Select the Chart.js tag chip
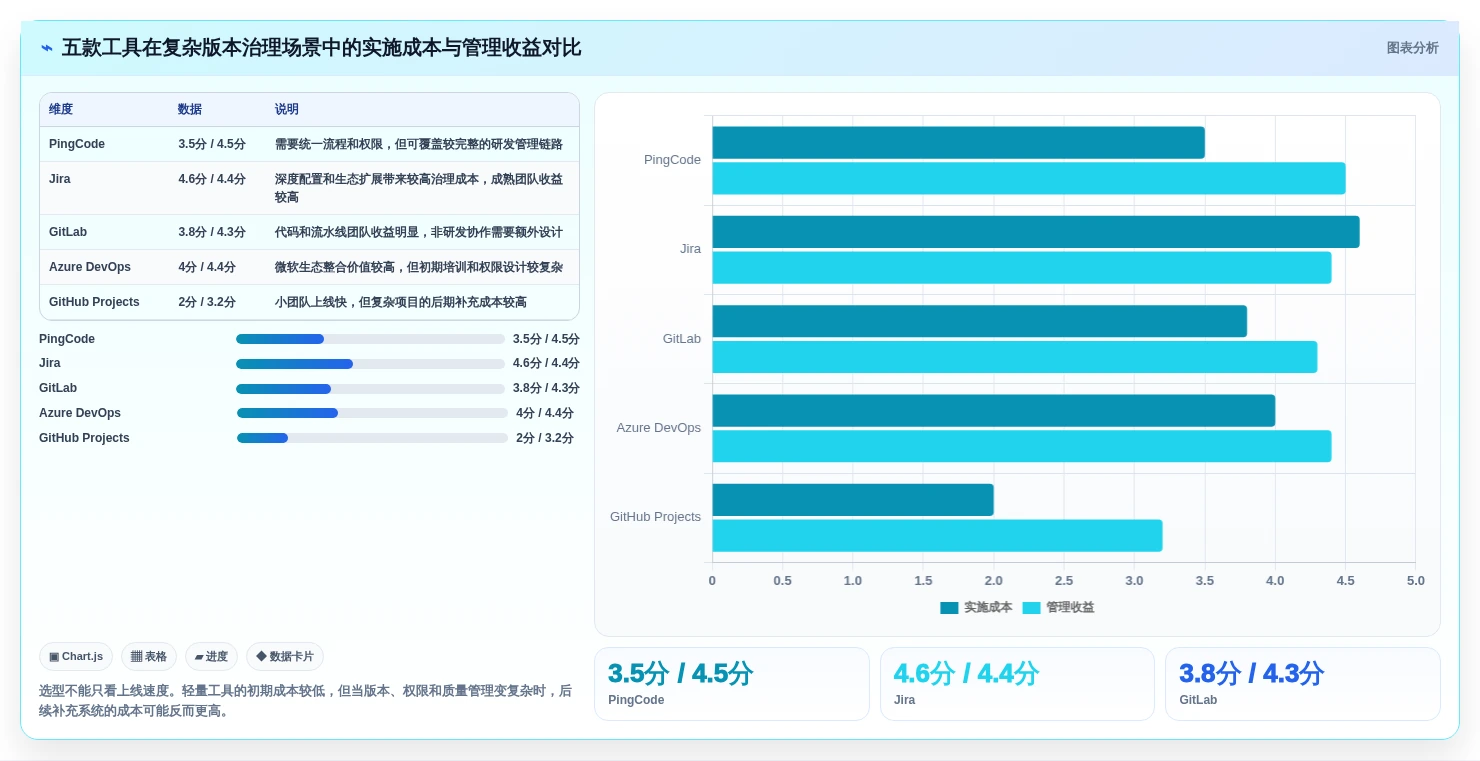Screen dimensions: 1480x761 76,656
